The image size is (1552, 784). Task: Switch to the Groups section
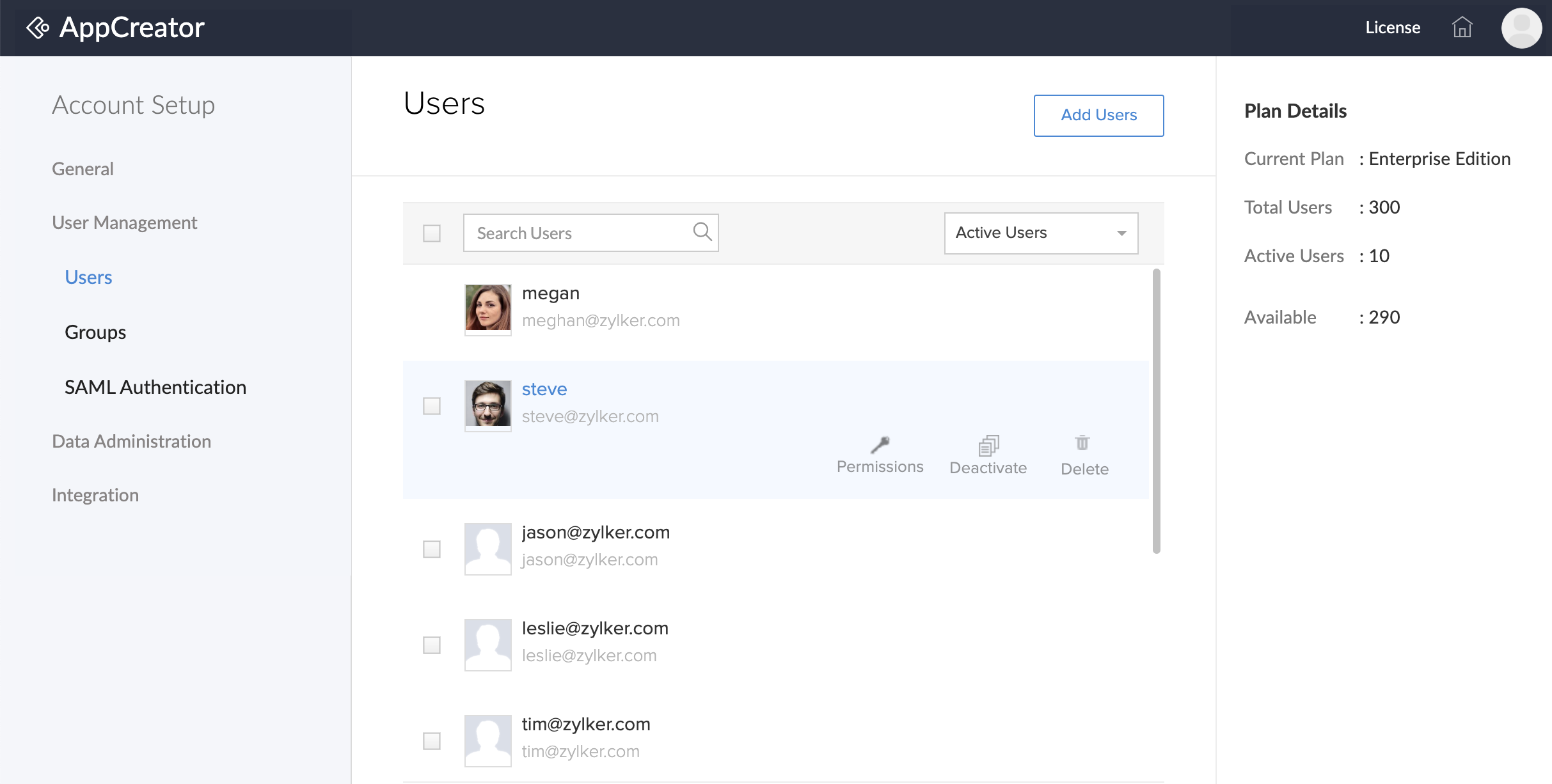click(x=95, y=332)
